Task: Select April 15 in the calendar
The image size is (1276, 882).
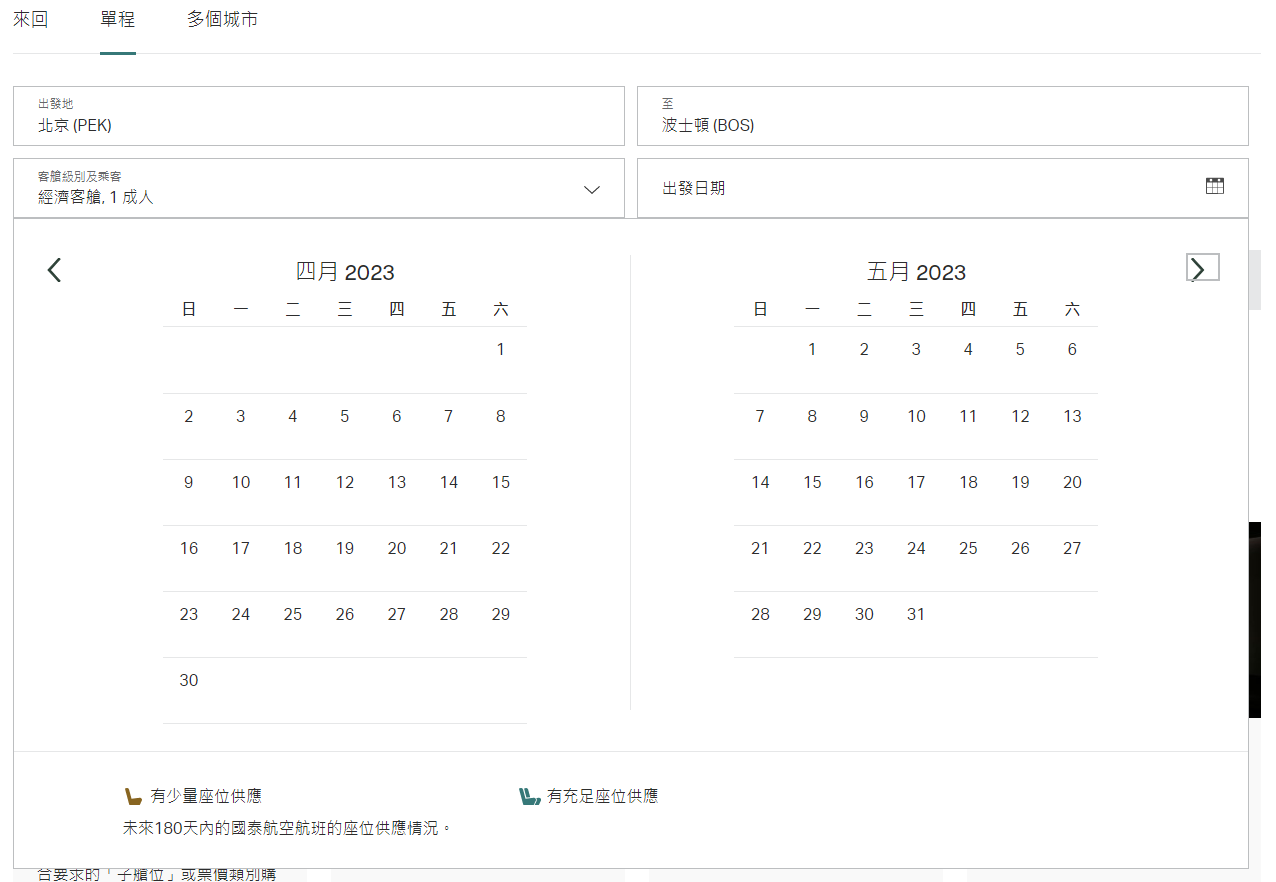Action: (x=501, y=483)
